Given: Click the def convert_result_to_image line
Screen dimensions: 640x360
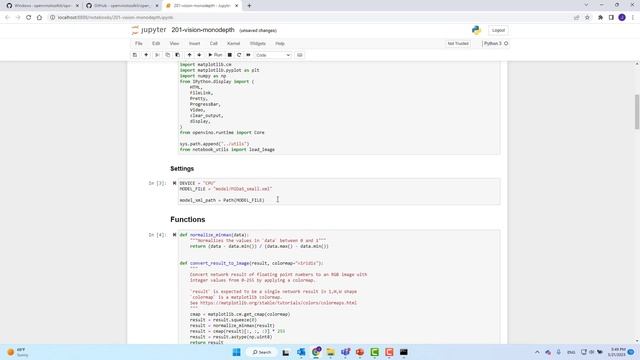Looking at the screenshot, I should coord(251,263).
